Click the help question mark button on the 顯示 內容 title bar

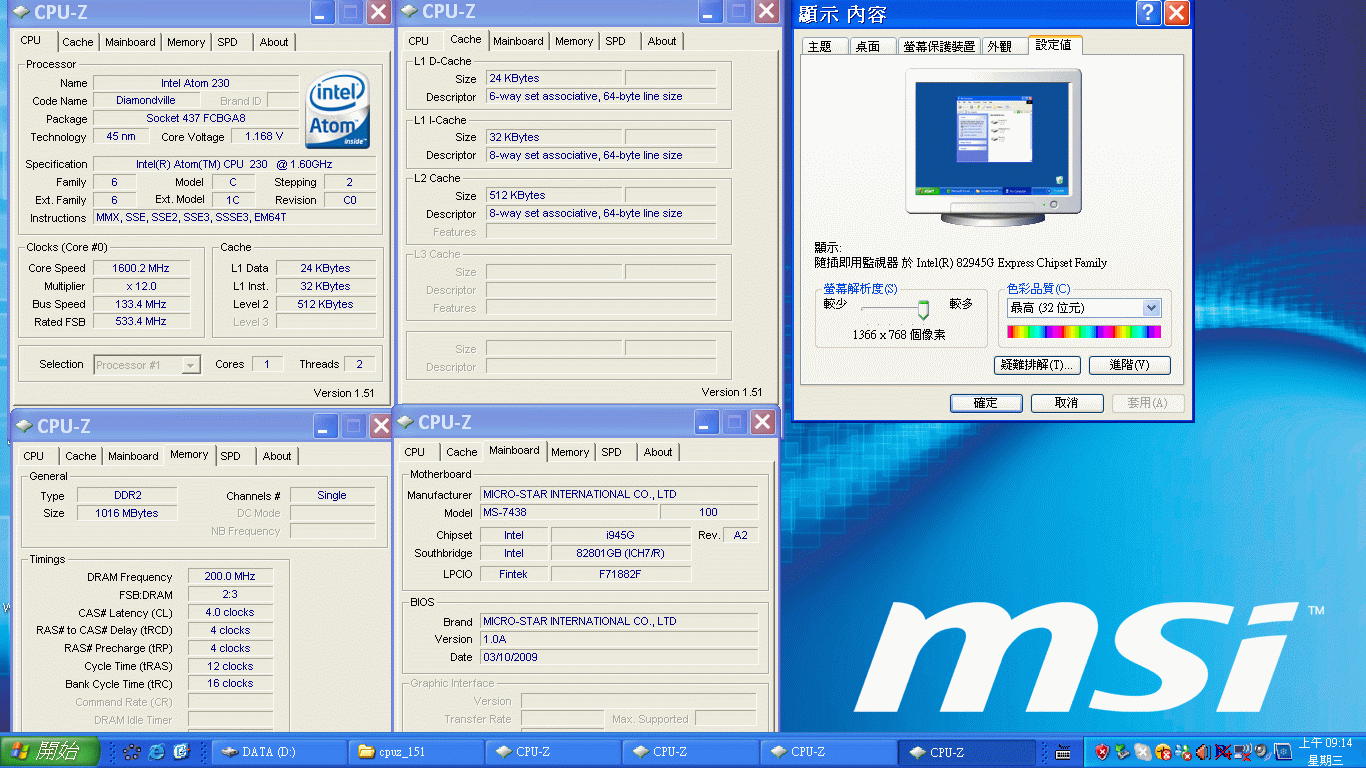pos(1149,13)
